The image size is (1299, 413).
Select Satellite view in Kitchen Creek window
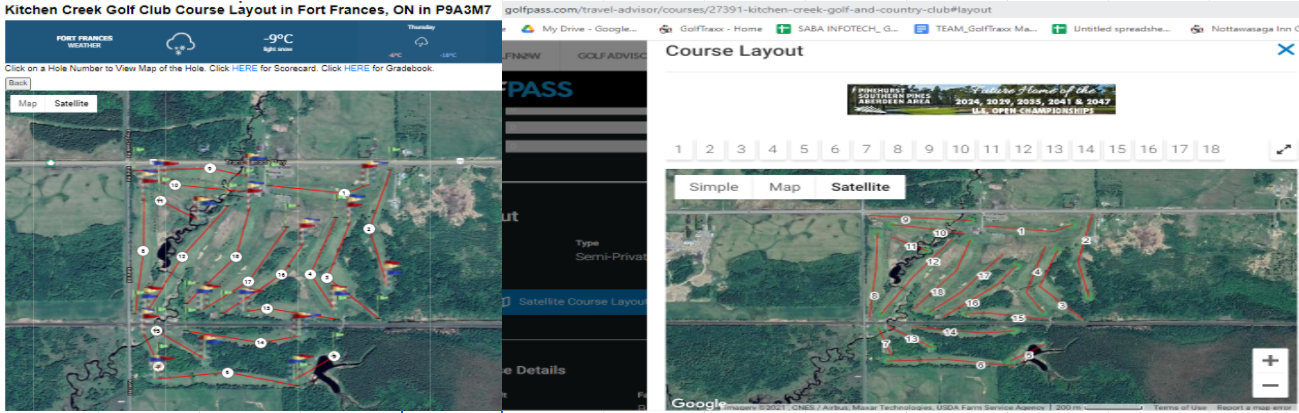(71, 103)
